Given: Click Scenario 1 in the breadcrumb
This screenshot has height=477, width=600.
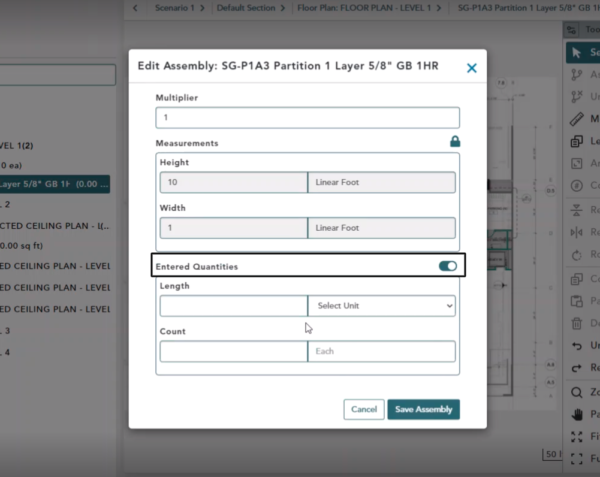Looking at the screenshot, I should [x=174, y=8].
